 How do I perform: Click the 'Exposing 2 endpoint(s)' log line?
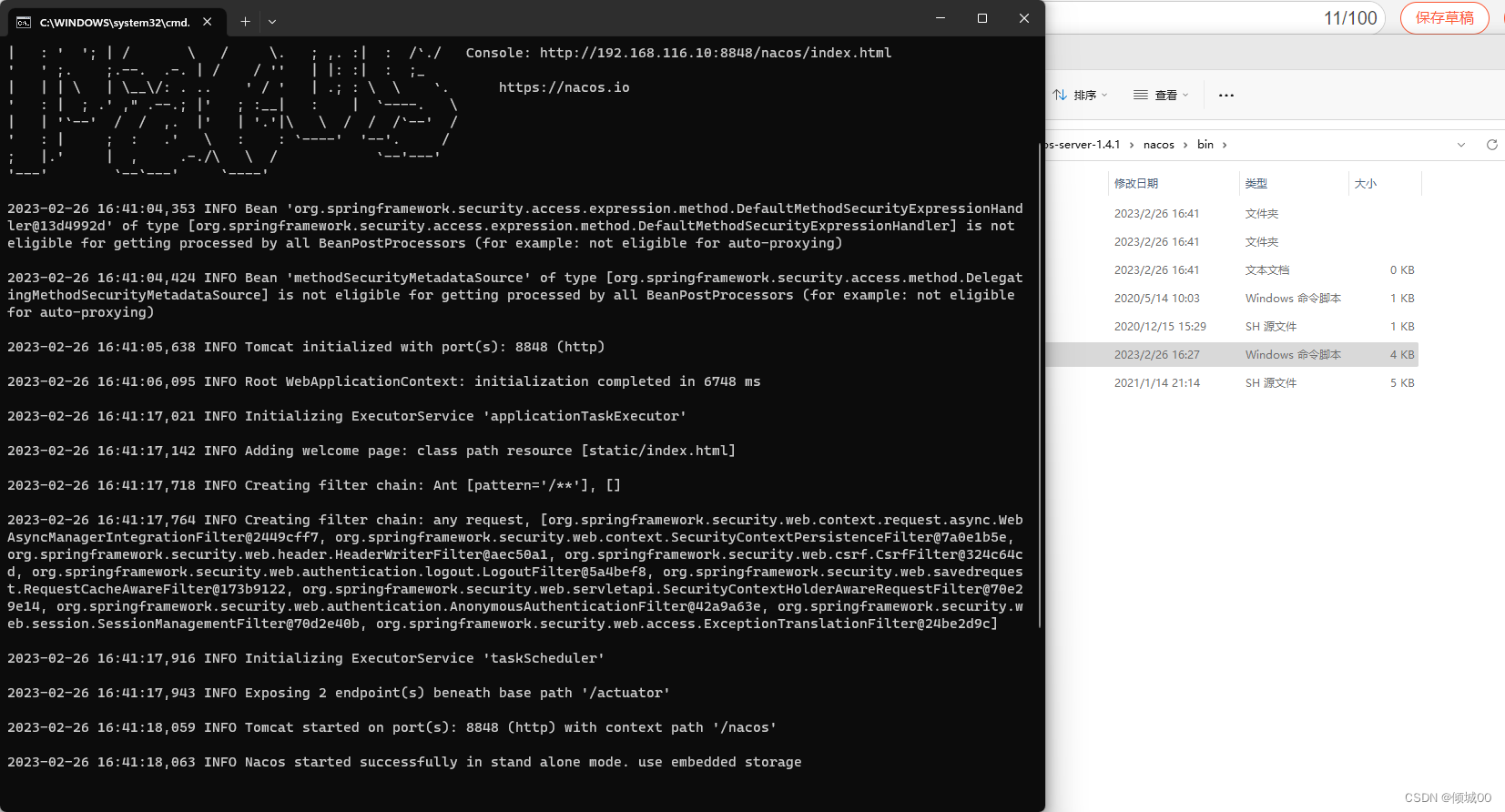(339, 693)
